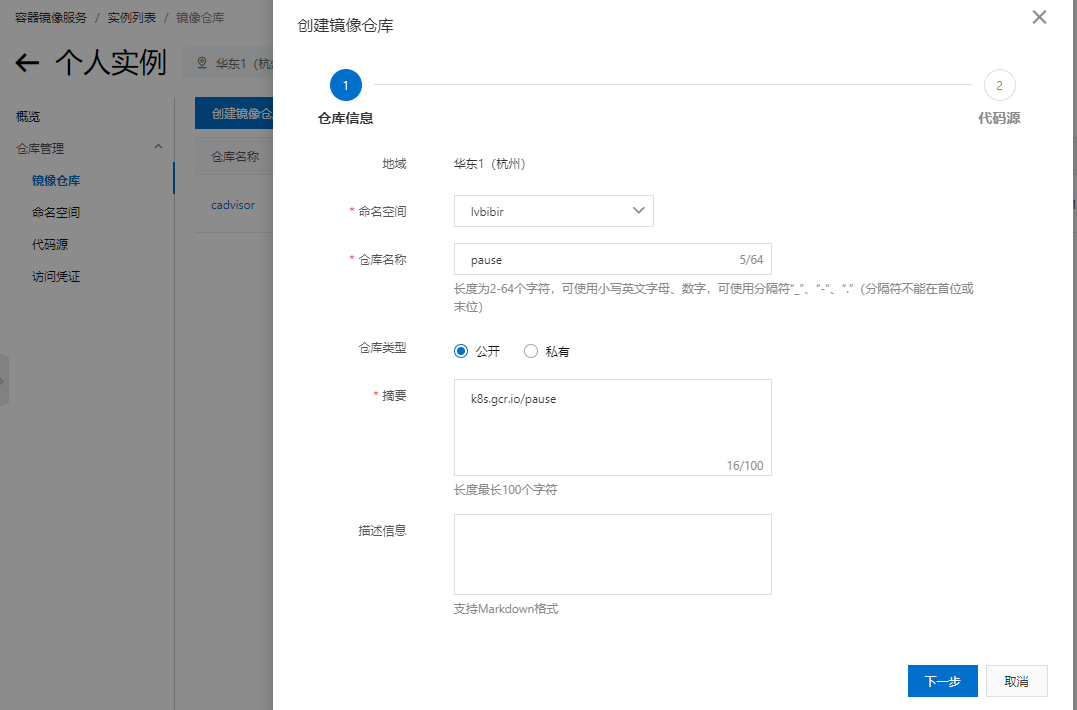Image resolution: width=1077 pixels, height=710 pixels.
Task: Open 命名空间 in the sidebar
Action: tap(56, 213)
